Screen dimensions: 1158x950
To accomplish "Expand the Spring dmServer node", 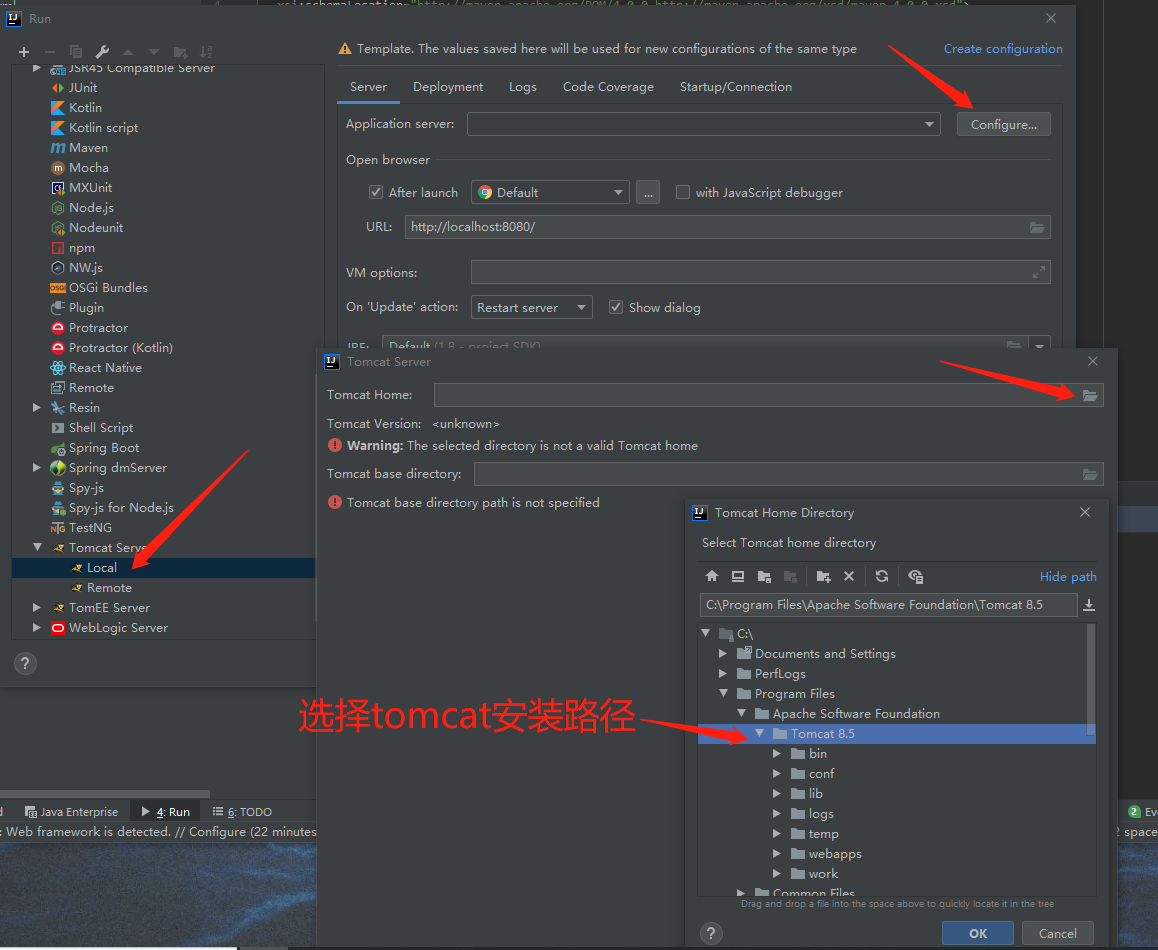I will (37, 468).
